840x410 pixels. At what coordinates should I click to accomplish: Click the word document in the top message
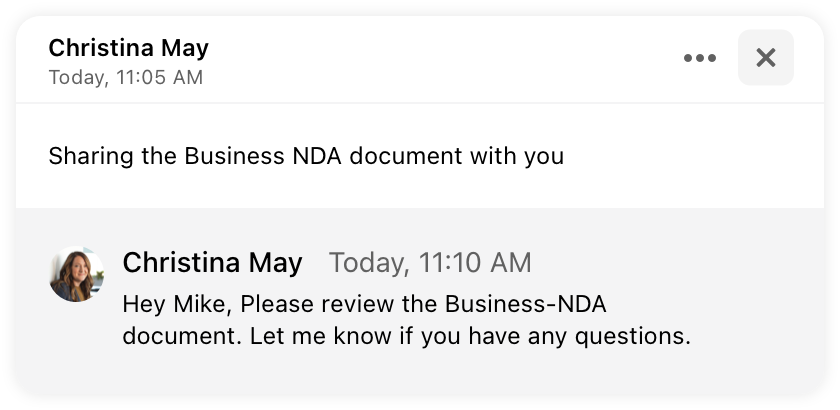[406, 156]
